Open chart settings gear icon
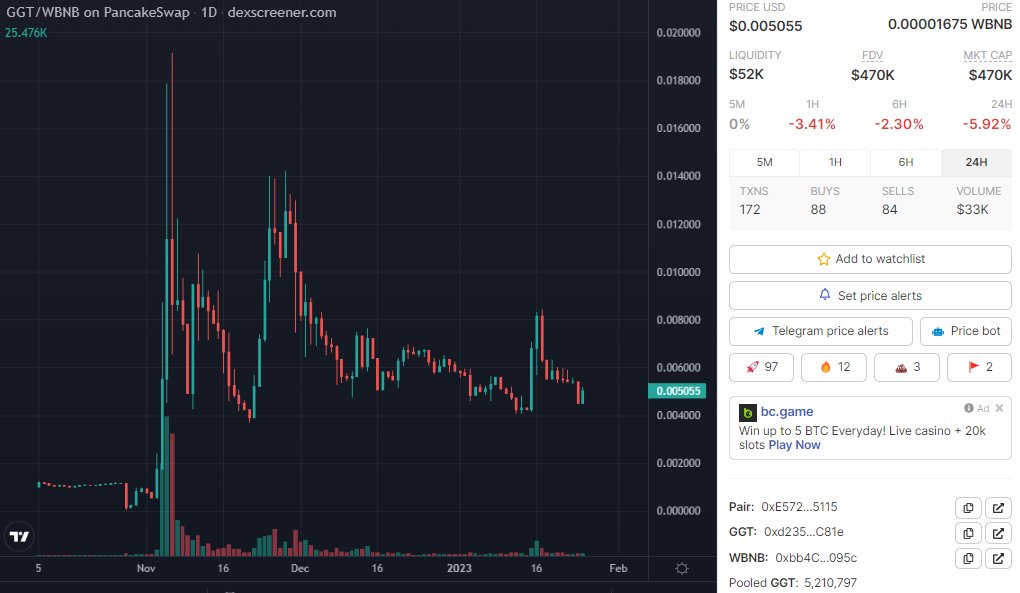The image size is (1020, 593). point(682,568)
